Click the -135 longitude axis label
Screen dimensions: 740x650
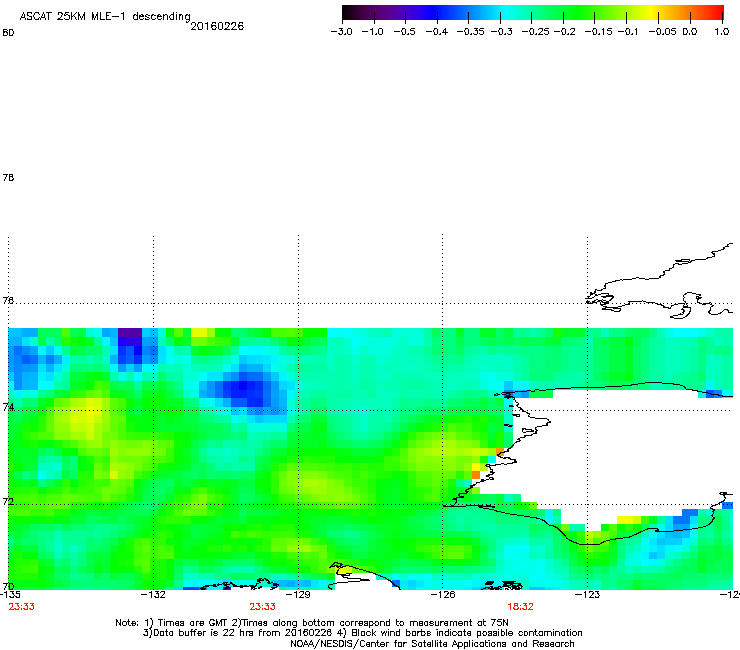click(x=10, y=594)
